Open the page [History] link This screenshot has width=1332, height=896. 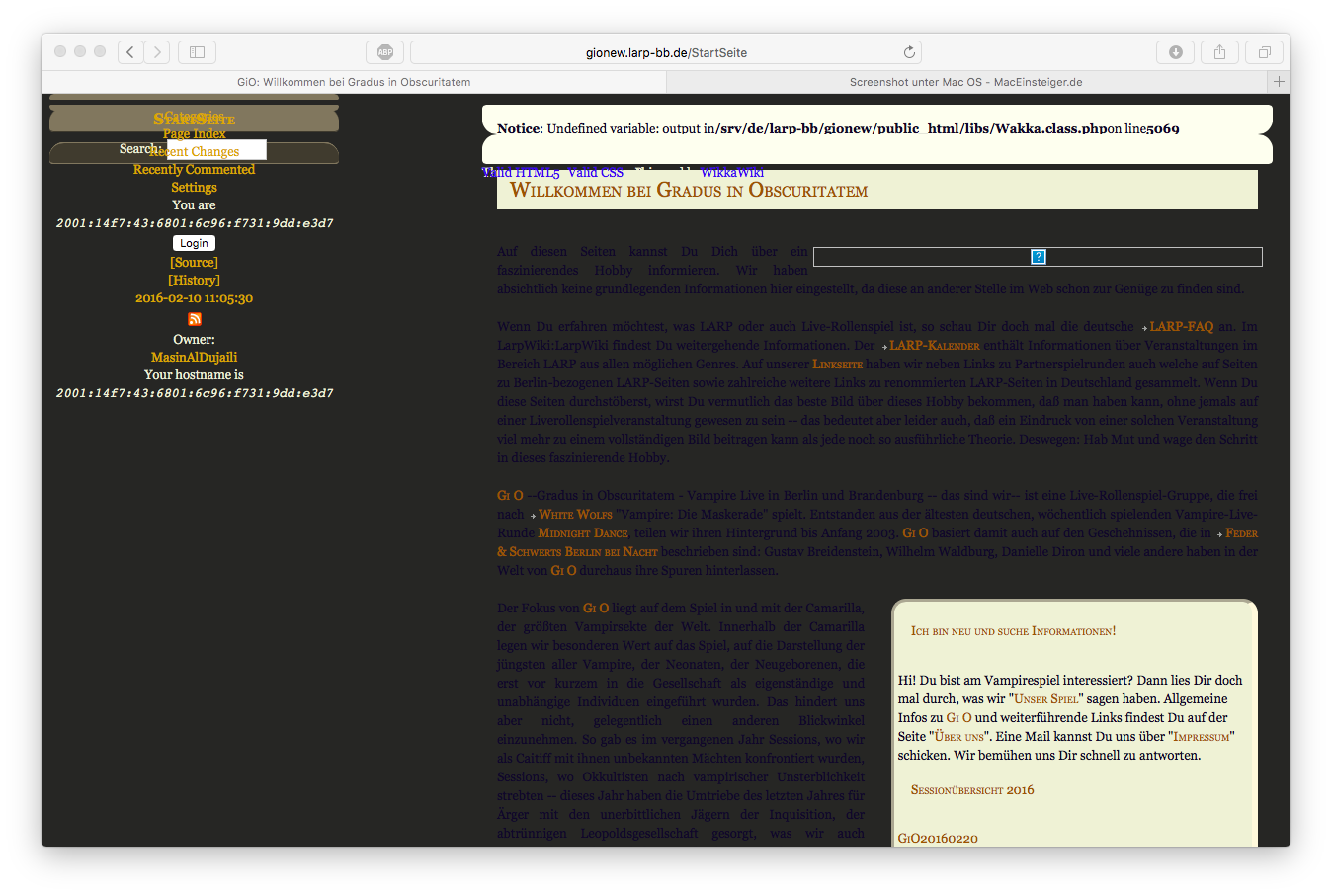194,281
